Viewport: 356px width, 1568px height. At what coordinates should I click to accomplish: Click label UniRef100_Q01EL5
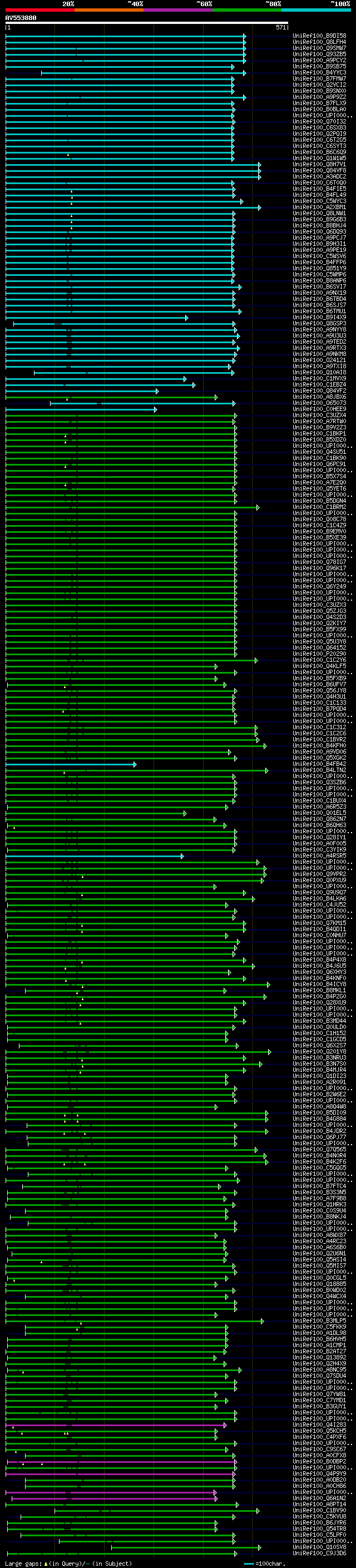(319, 813)
